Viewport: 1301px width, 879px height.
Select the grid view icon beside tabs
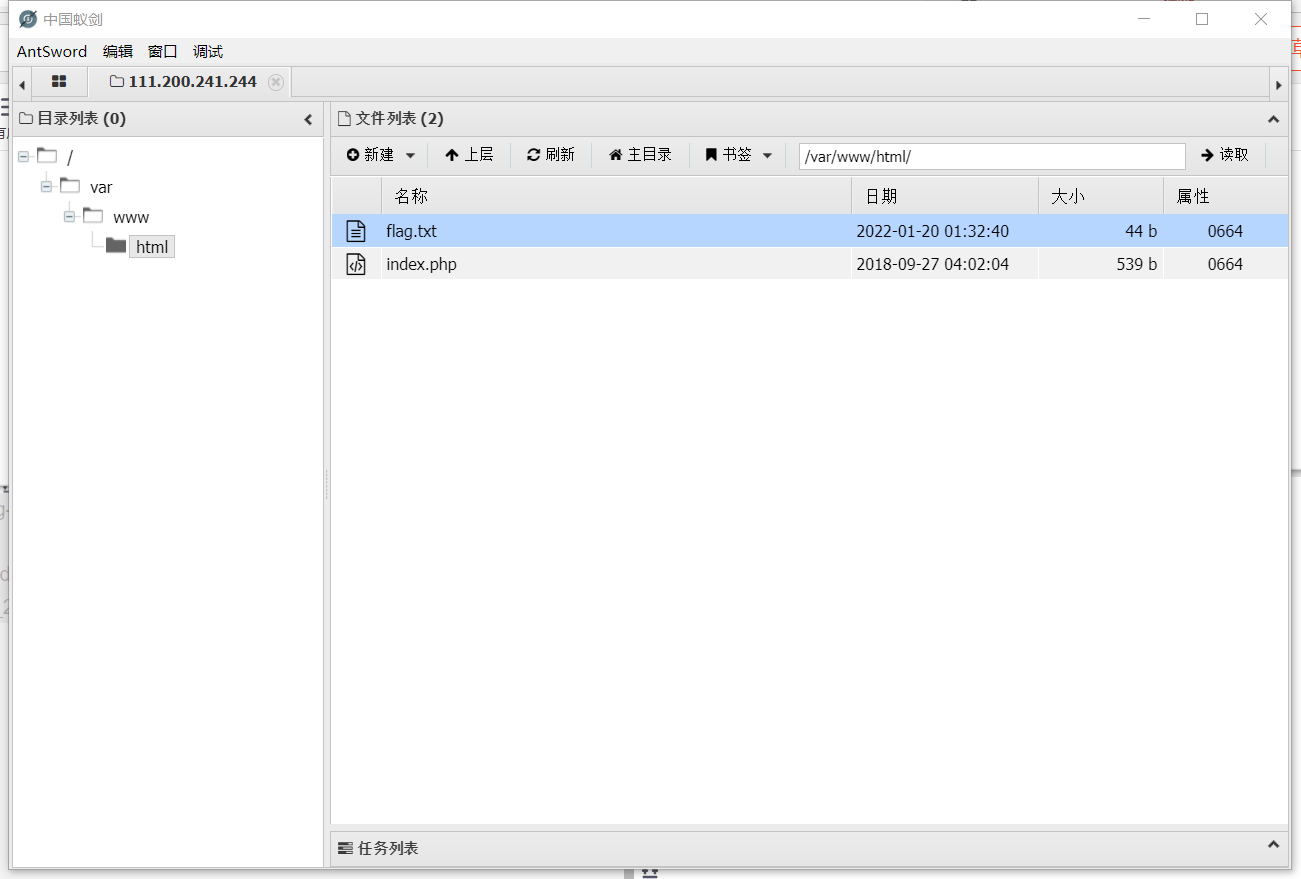59,82
